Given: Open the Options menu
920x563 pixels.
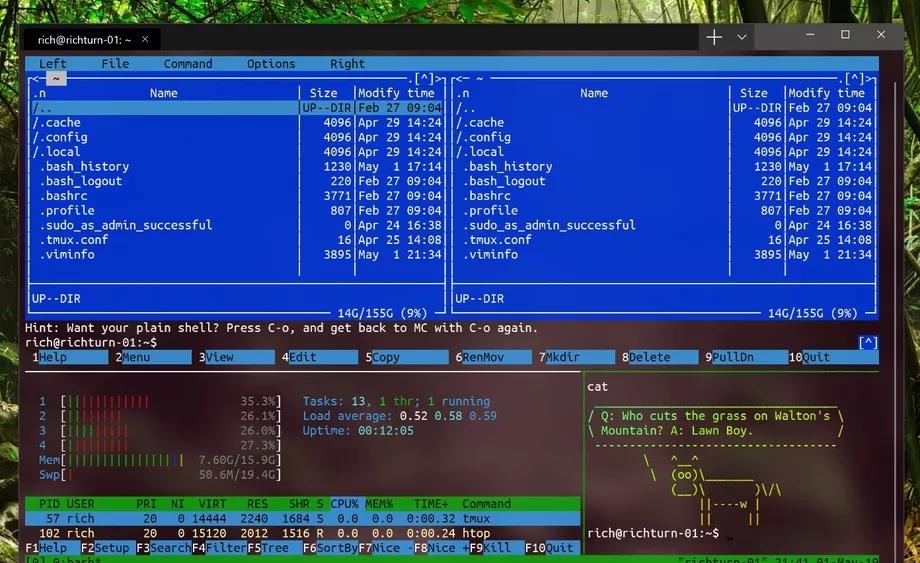Looking at the screenshot, I should 271,63.
